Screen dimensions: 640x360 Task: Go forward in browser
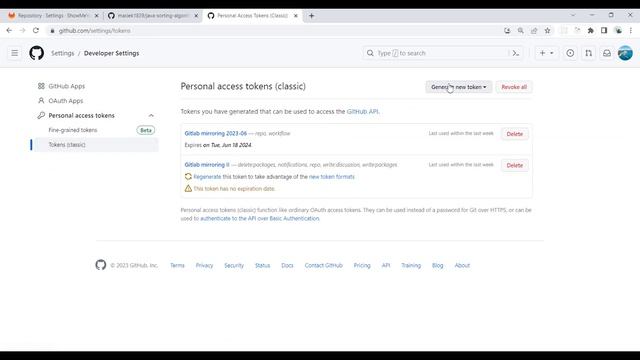tap(22, 31)
